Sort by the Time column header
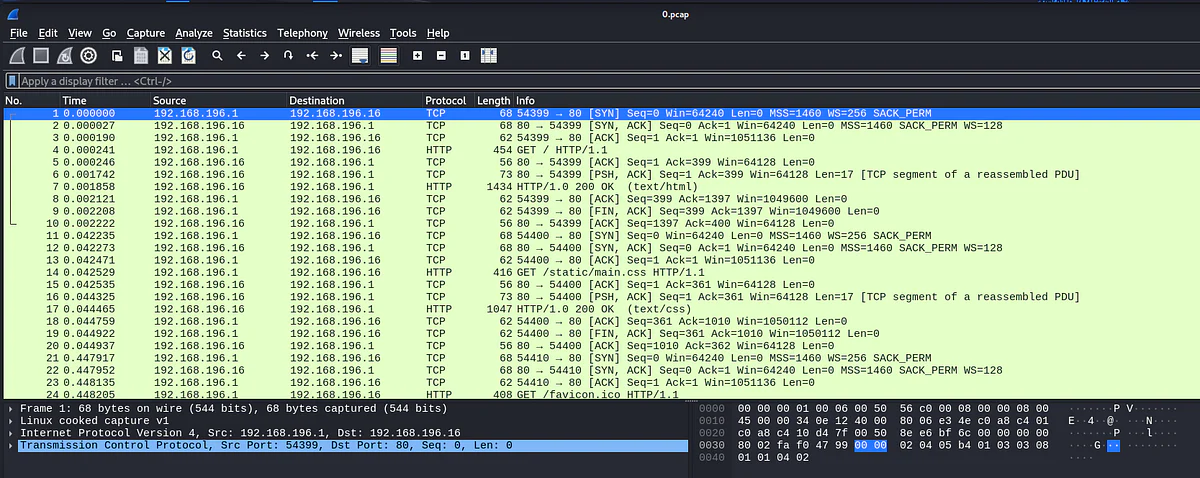Viewport: 1200px width, 478px height. 104,101
